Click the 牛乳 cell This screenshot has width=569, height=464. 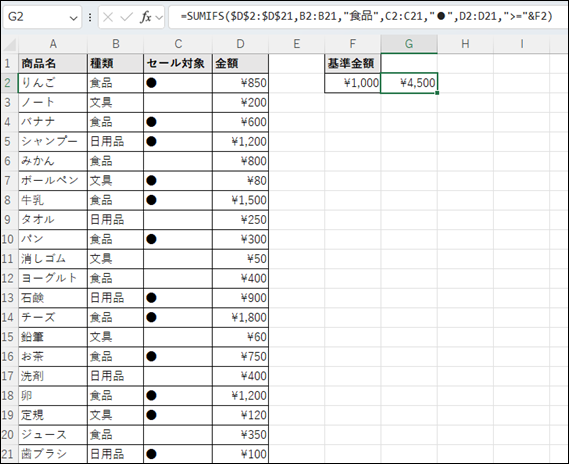(53, 200)
